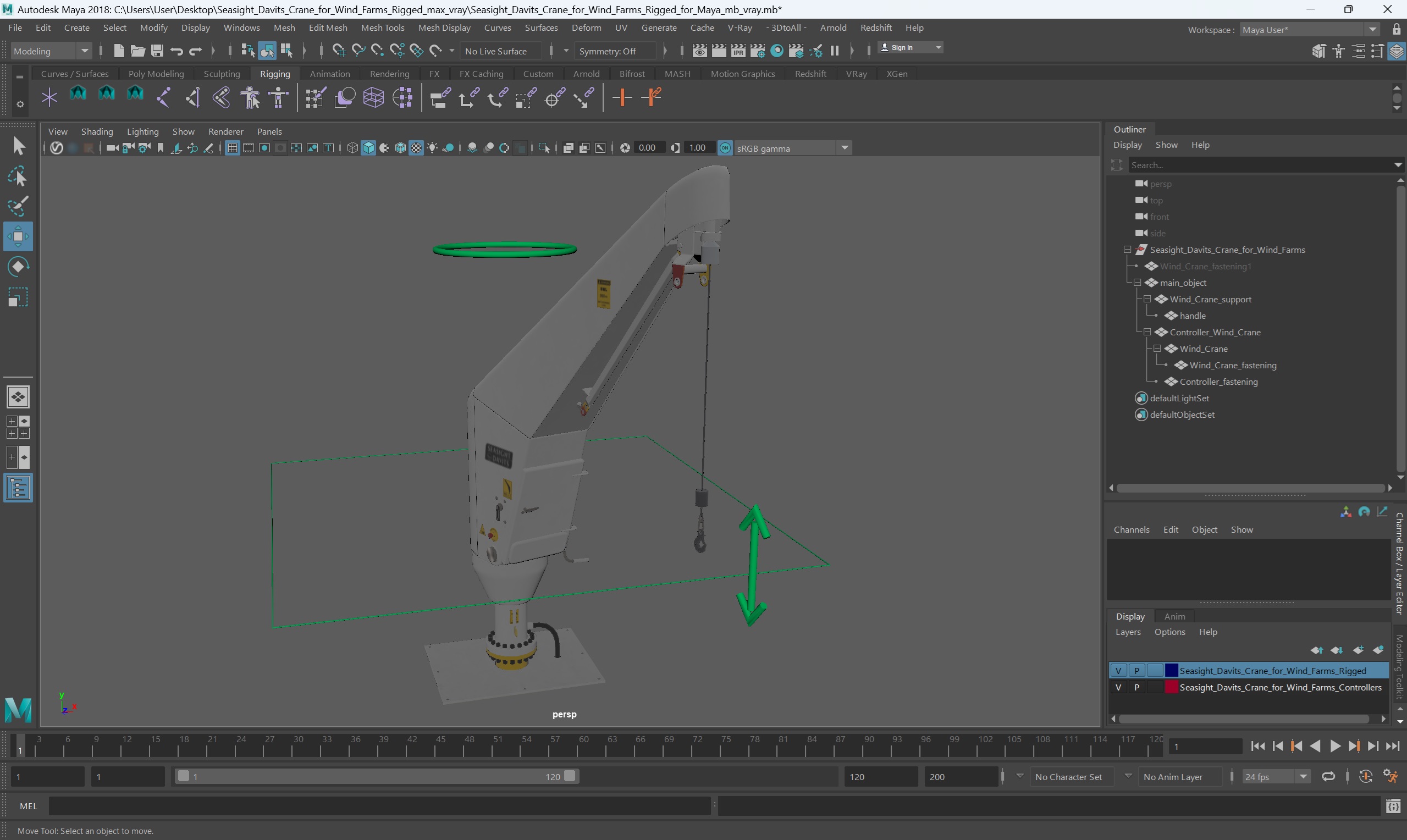Open the sRGB gamma view transform dropdown

(x=792, y=148)
